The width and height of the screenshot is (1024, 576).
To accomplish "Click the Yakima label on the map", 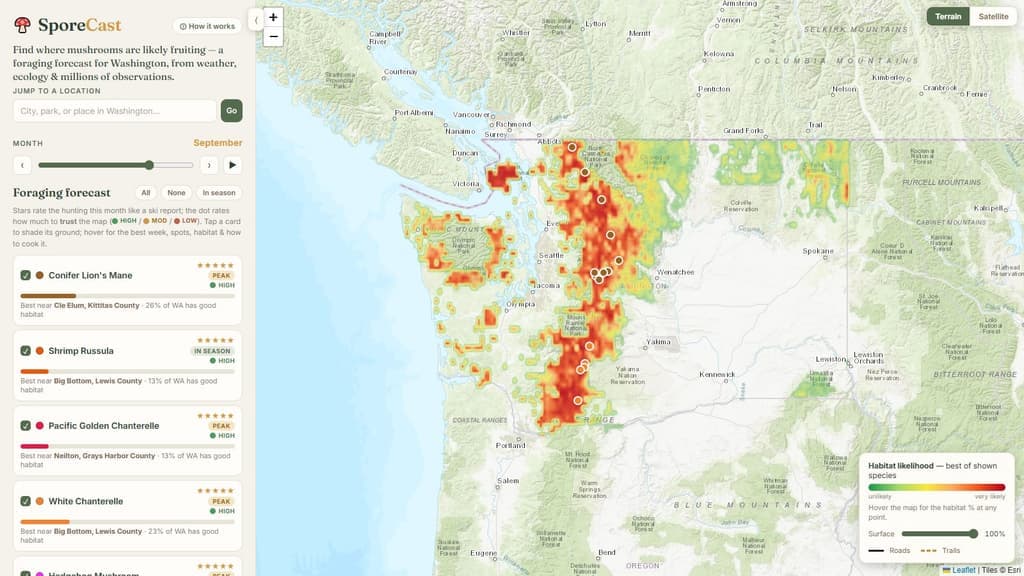I will tap(658, 342).
